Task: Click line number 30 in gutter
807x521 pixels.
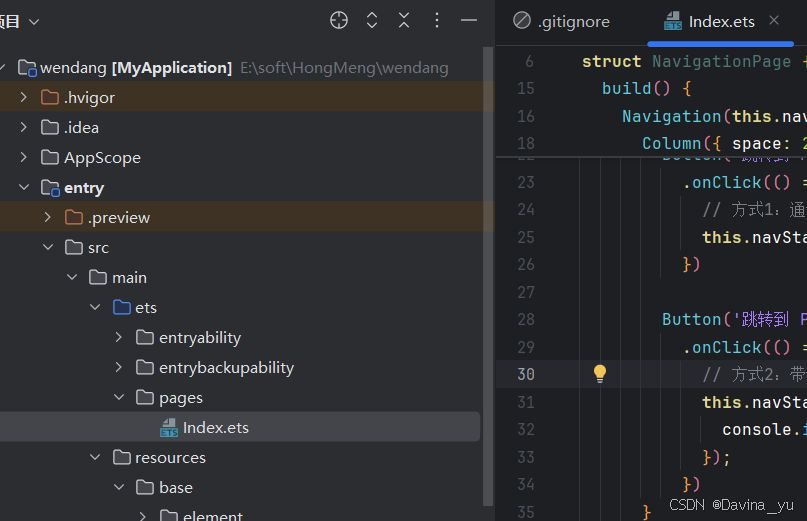Action: coord(526,374)
